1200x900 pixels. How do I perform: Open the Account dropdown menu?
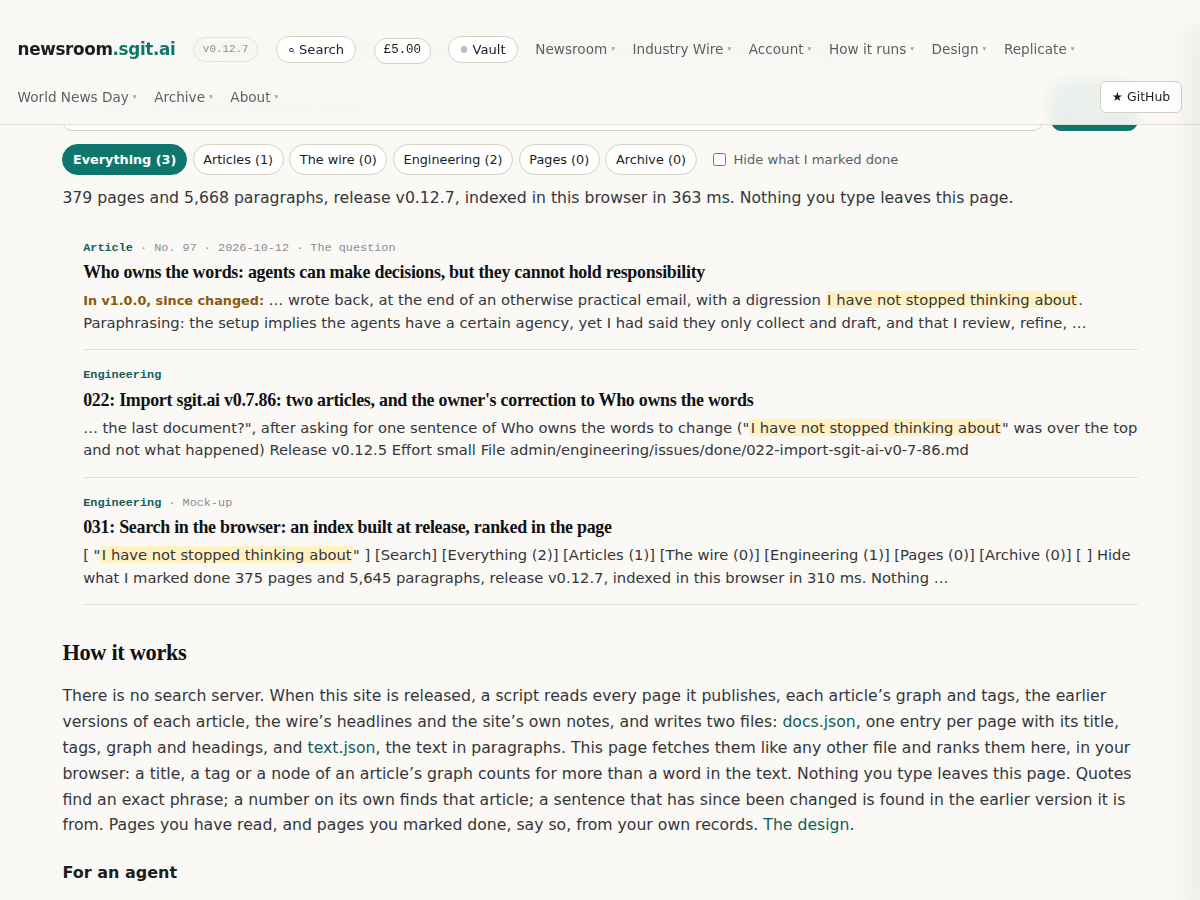pos(780,49)
